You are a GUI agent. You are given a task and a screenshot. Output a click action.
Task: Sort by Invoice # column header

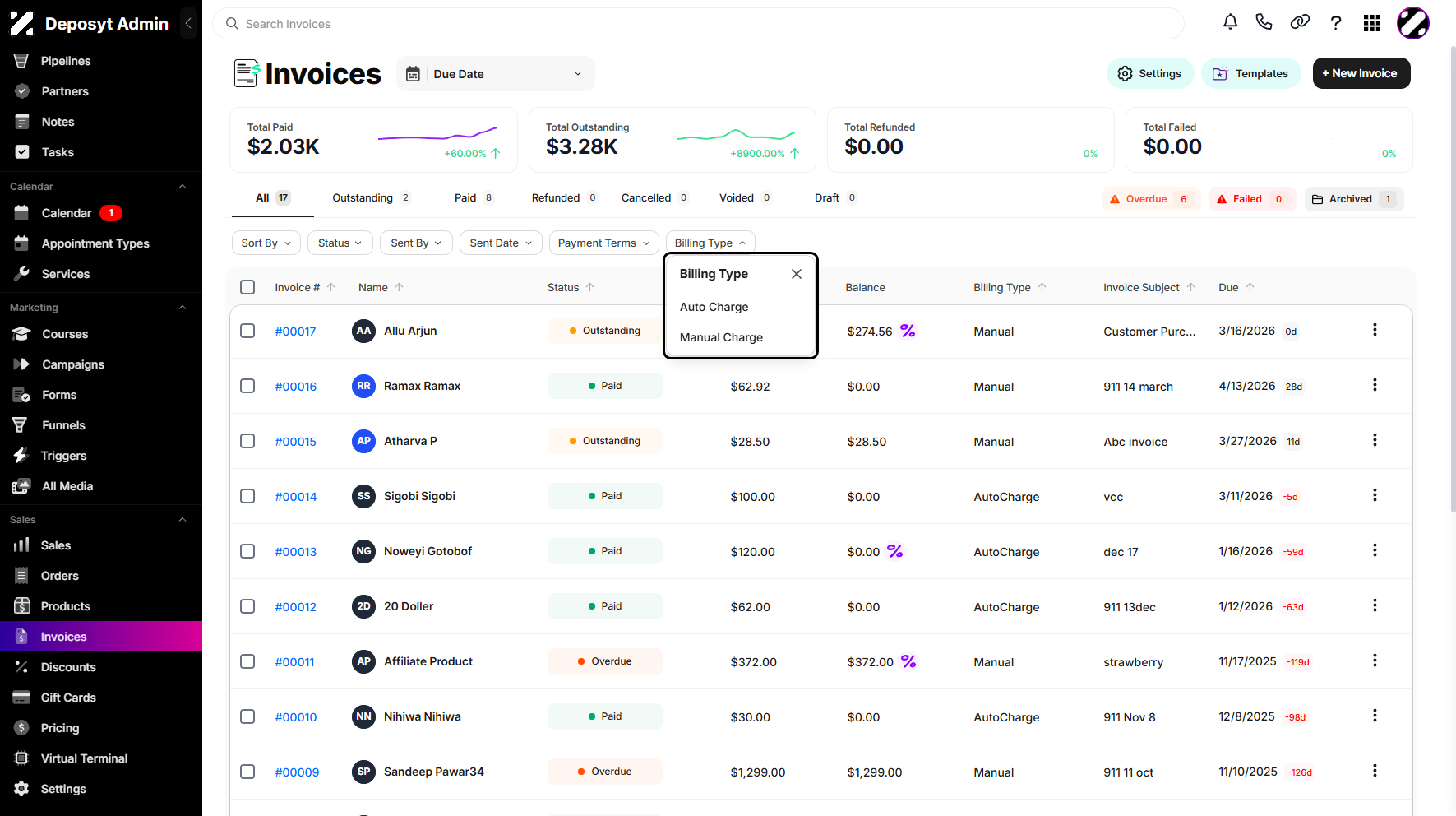[x=304, y=287]
